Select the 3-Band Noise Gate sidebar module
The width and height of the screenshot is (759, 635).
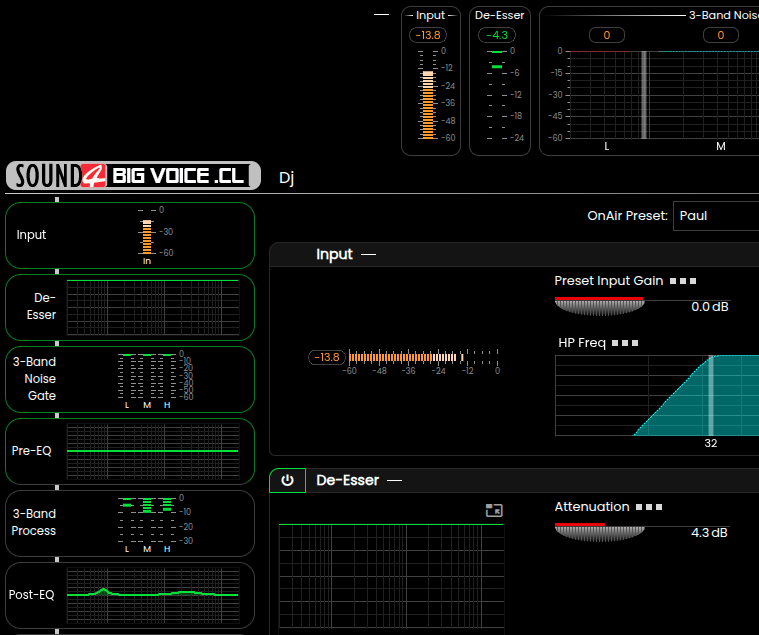(130, 379)
